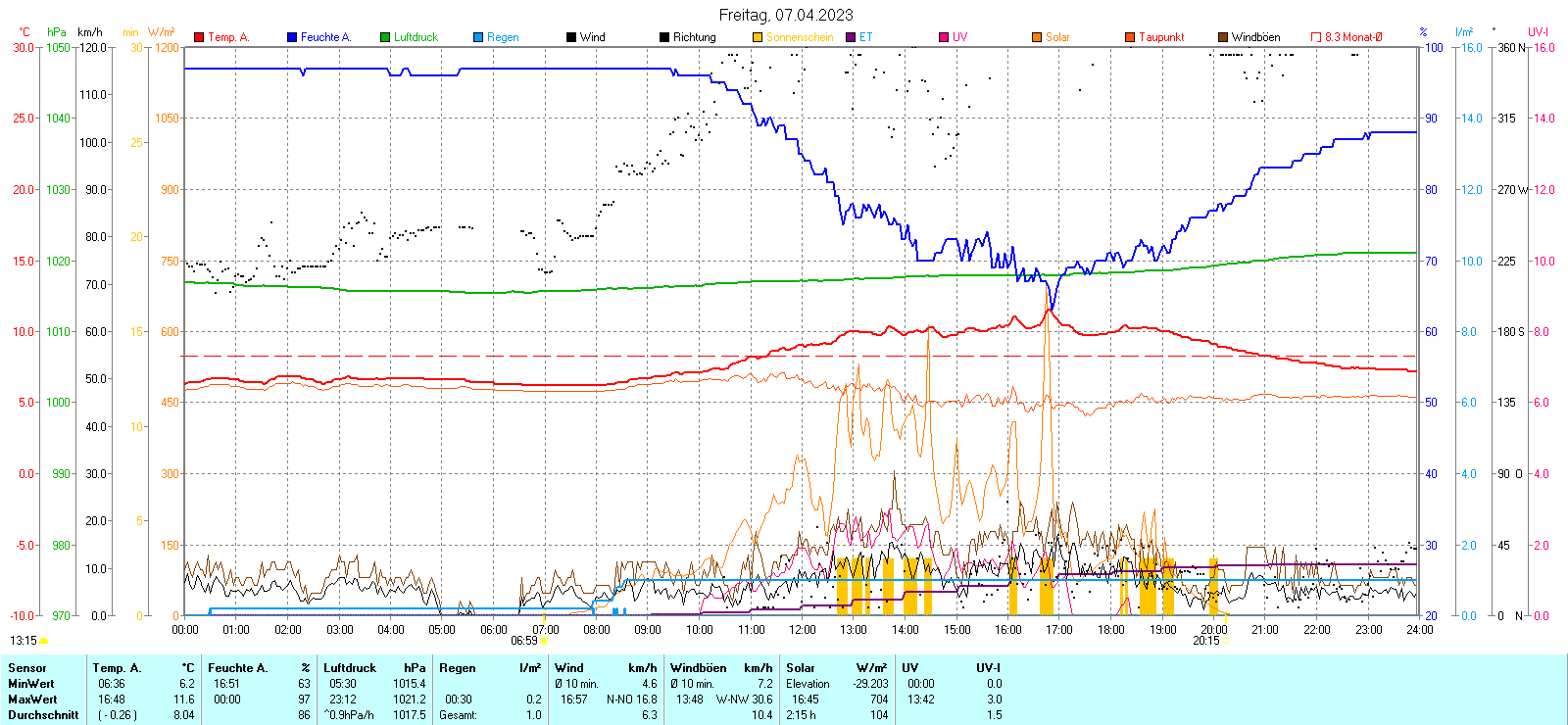
Task: Click the blue Feuchte A. legend square
Action: click(x=292, y=37)
